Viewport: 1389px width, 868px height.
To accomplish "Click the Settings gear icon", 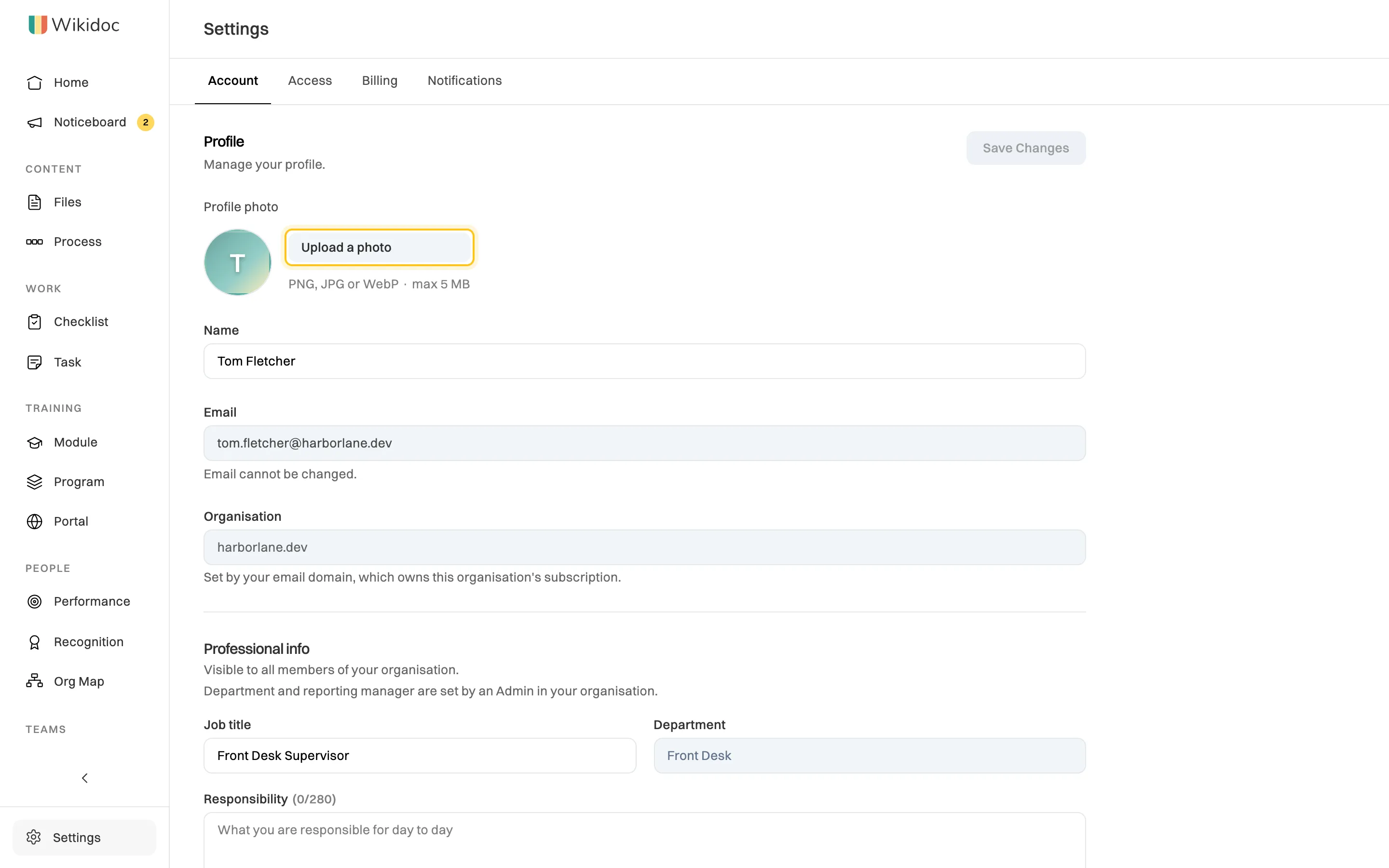I will coord(34,837).
